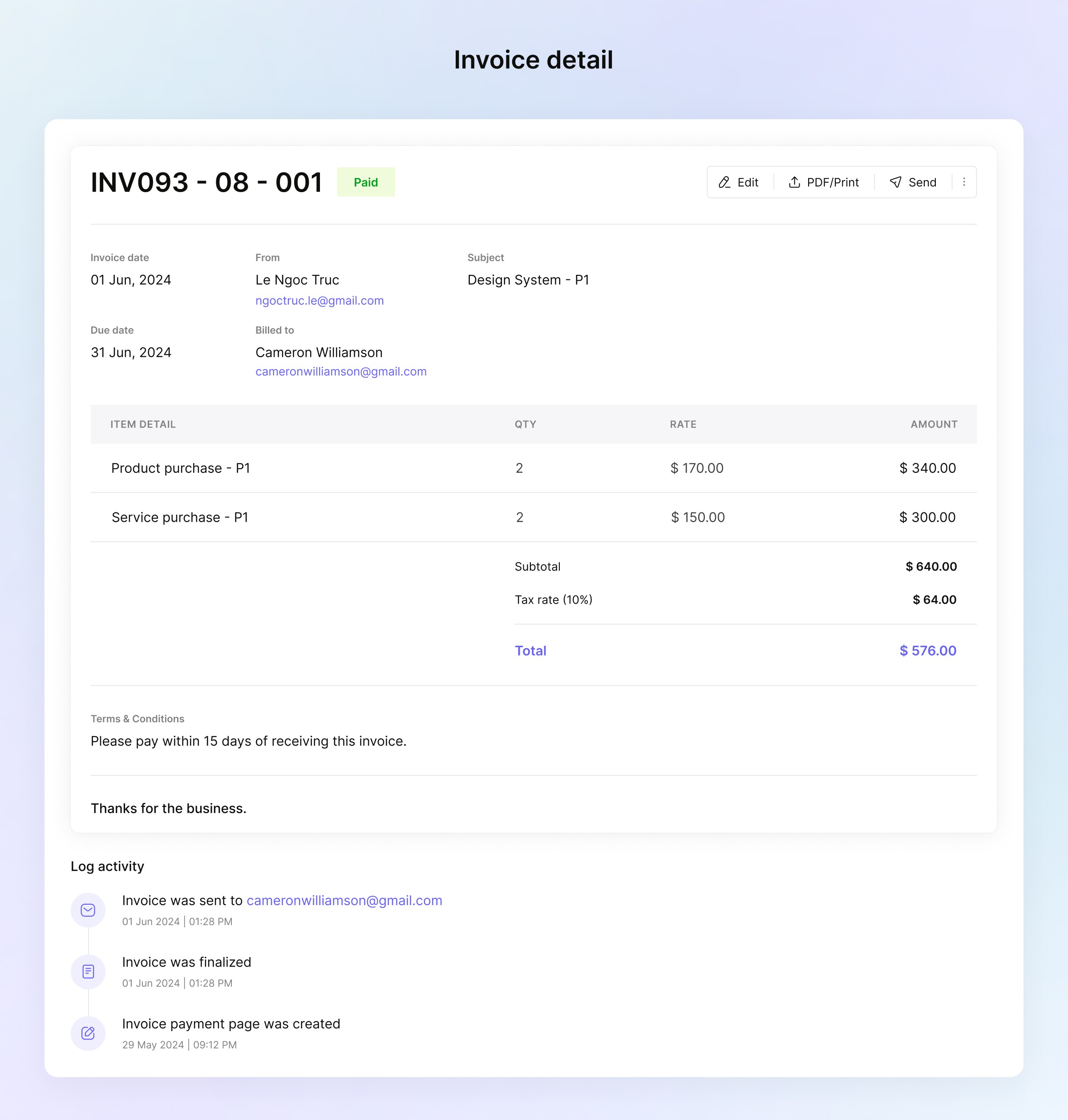Click the log activity cameronwilliamson@gmail.com link

click(x=344, y=900)
